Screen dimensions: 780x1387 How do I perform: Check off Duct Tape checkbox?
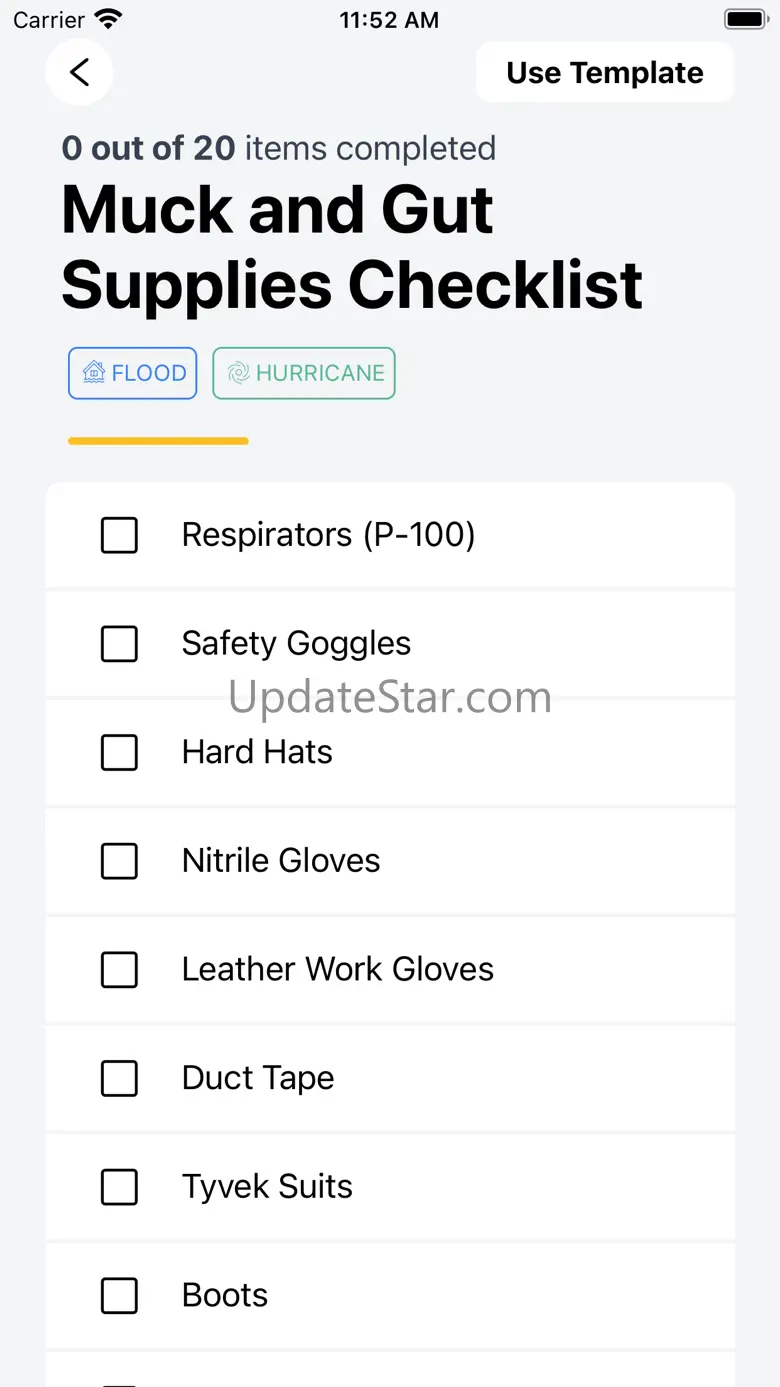click(120, 1079)
